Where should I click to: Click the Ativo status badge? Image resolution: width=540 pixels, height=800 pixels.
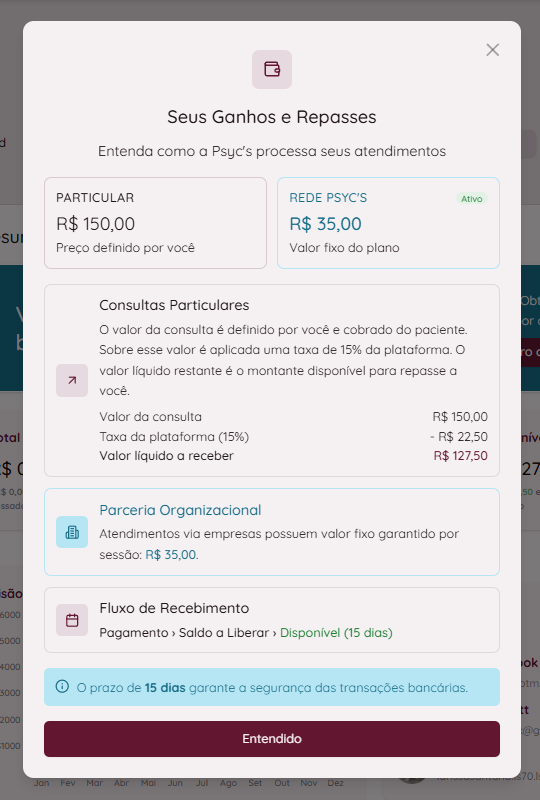pos(472,199)
